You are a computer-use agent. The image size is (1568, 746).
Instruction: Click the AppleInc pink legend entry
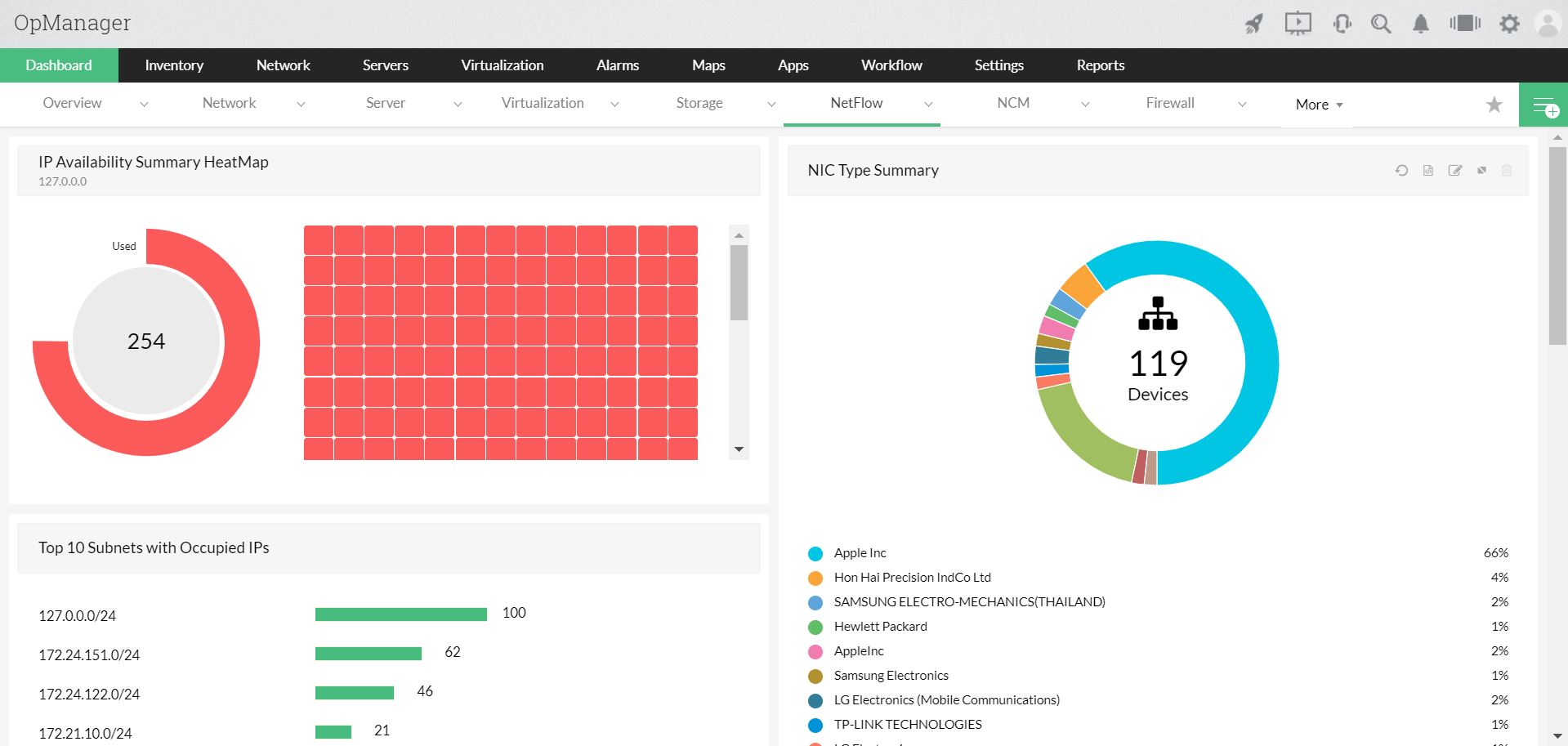(859, 651)
